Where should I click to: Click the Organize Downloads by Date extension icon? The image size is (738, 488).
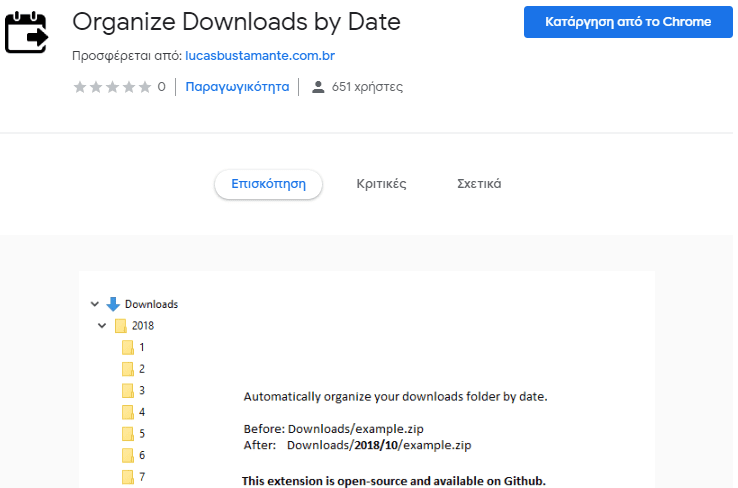27,32
